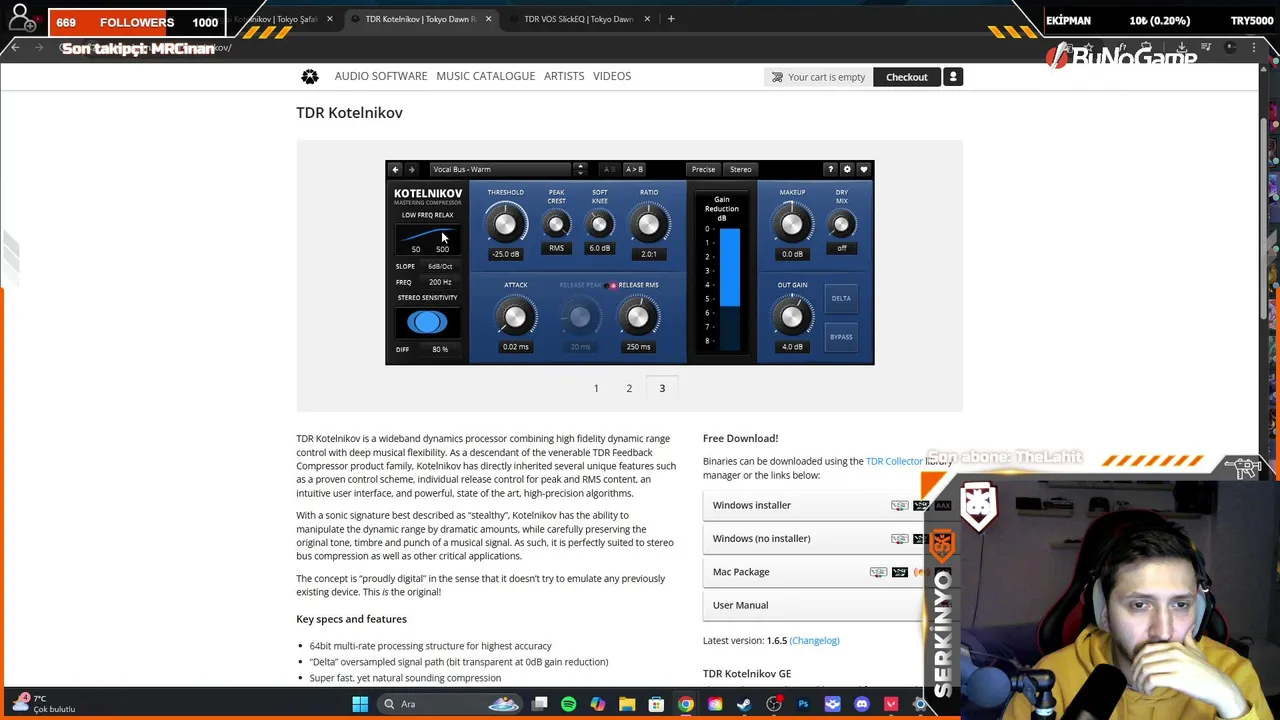
Task: Open the user account icon beside Checkout
Action: click(x=953, y=77)
